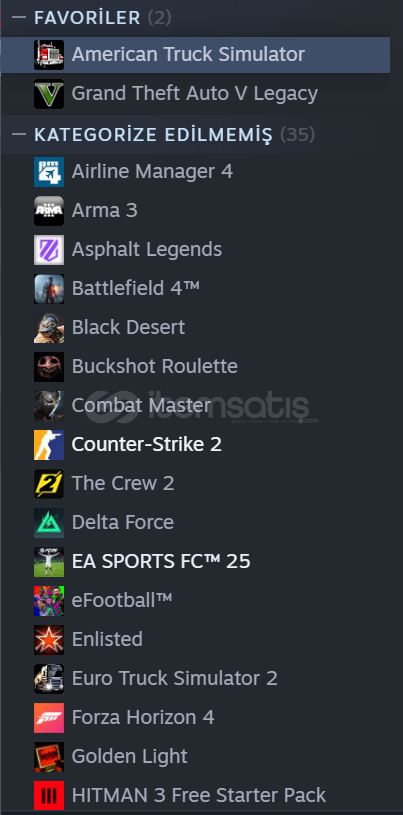Open Black Desert game entry
This screenshot has width=403, height=815.
tap(196, 327)
